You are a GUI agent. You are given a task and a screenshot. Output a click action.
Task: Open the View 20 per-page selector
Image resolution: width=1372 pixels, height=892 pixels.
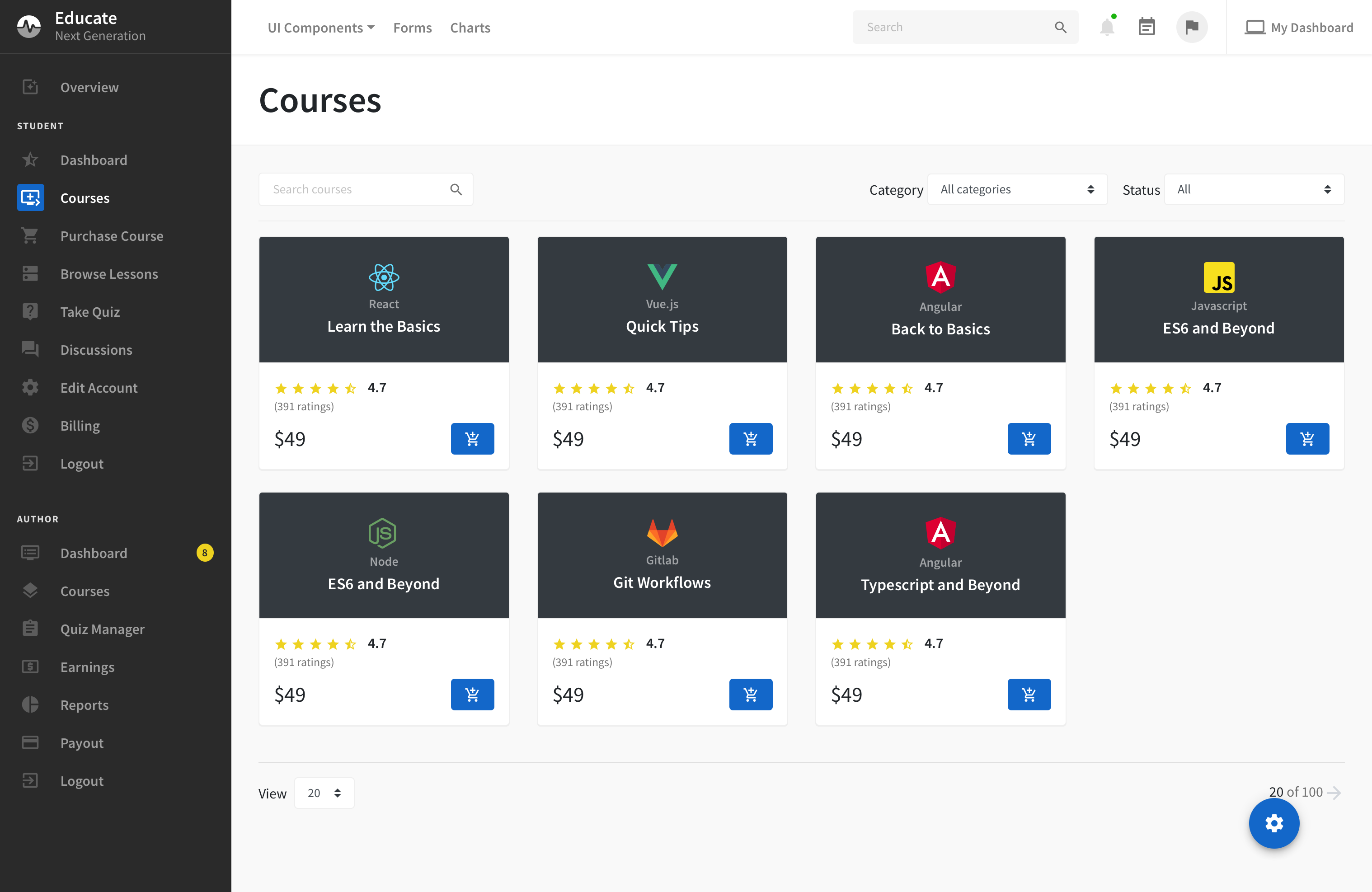[324, 793]
